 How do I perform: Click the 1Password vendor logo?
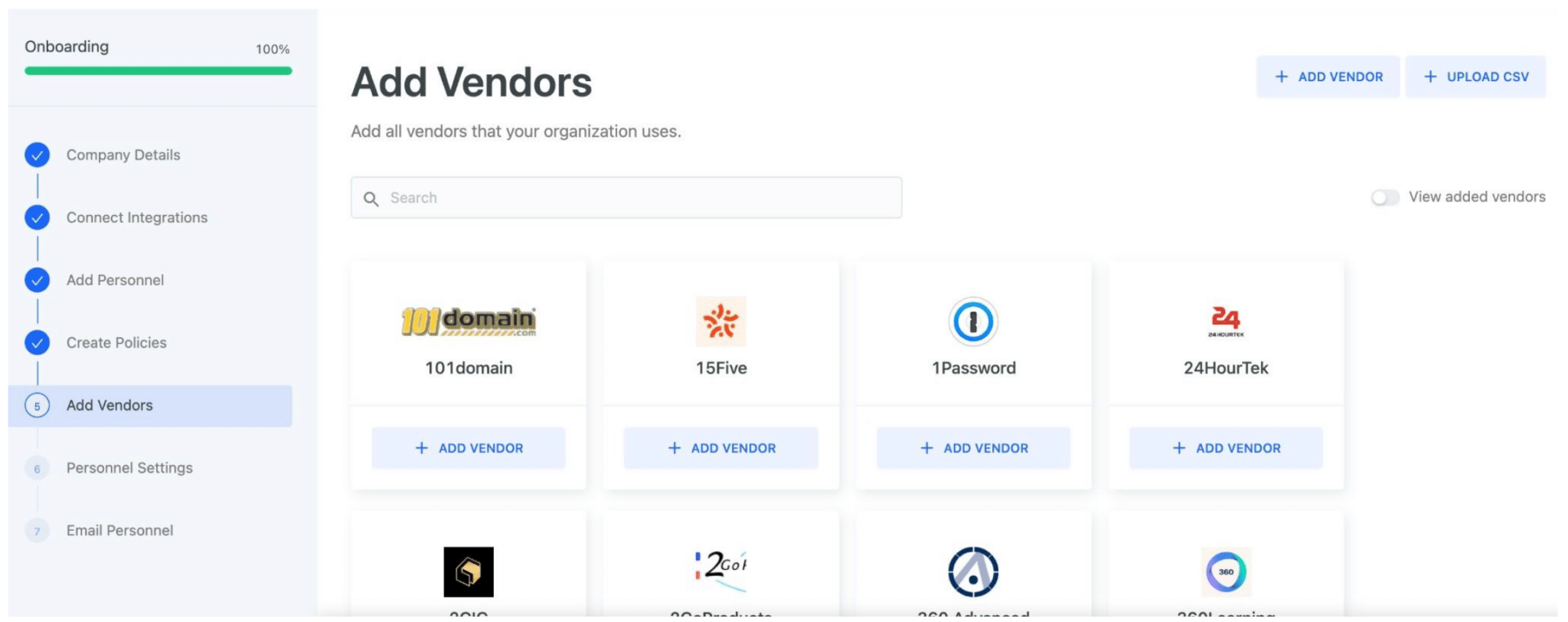pos(973,321)
